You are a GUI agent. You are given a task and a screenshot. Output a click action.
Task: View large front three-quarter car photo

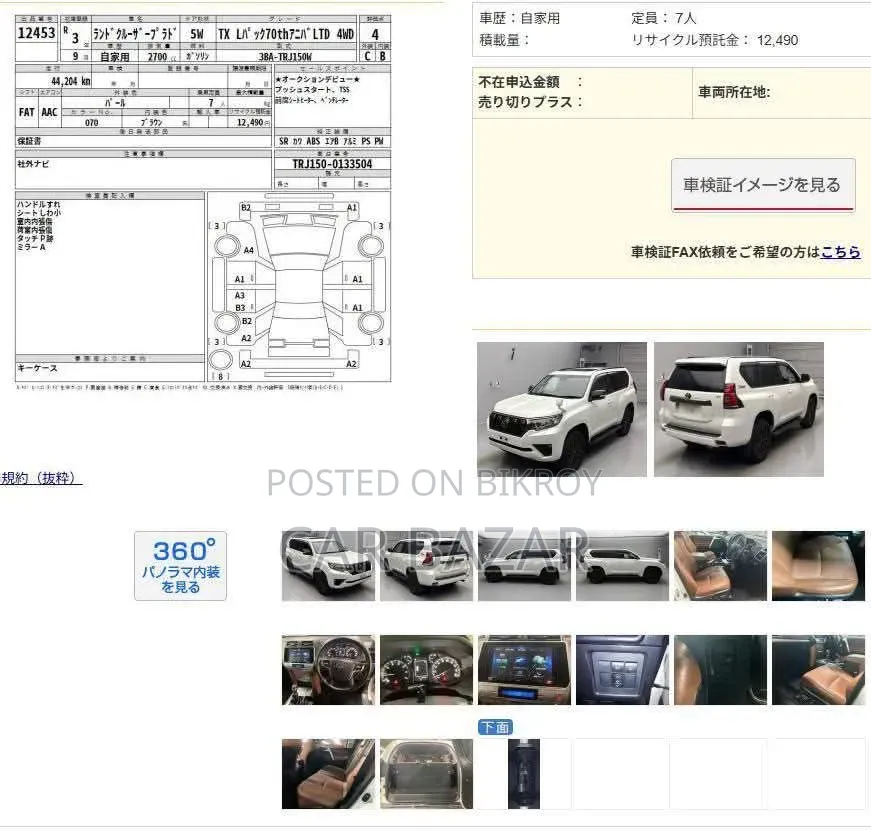tap(562, 409)
